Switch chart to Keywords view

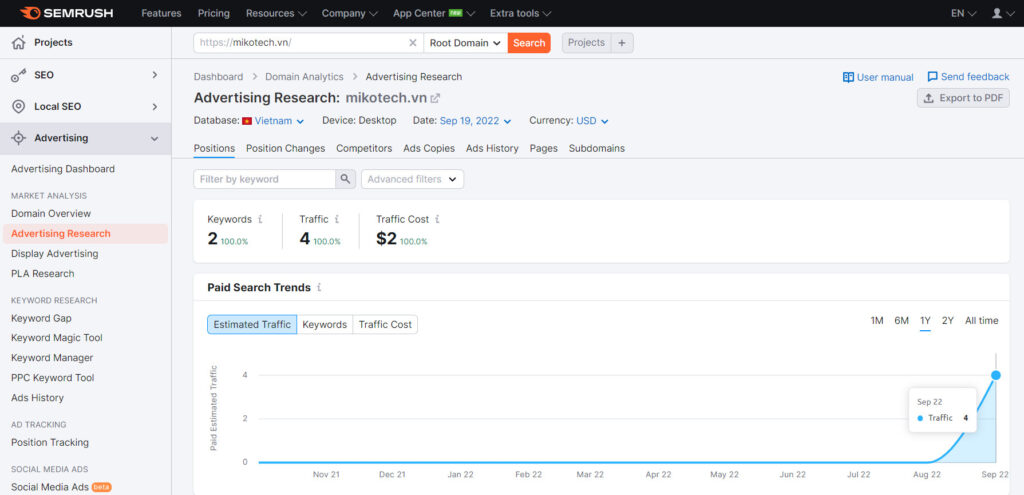point(325,325)
